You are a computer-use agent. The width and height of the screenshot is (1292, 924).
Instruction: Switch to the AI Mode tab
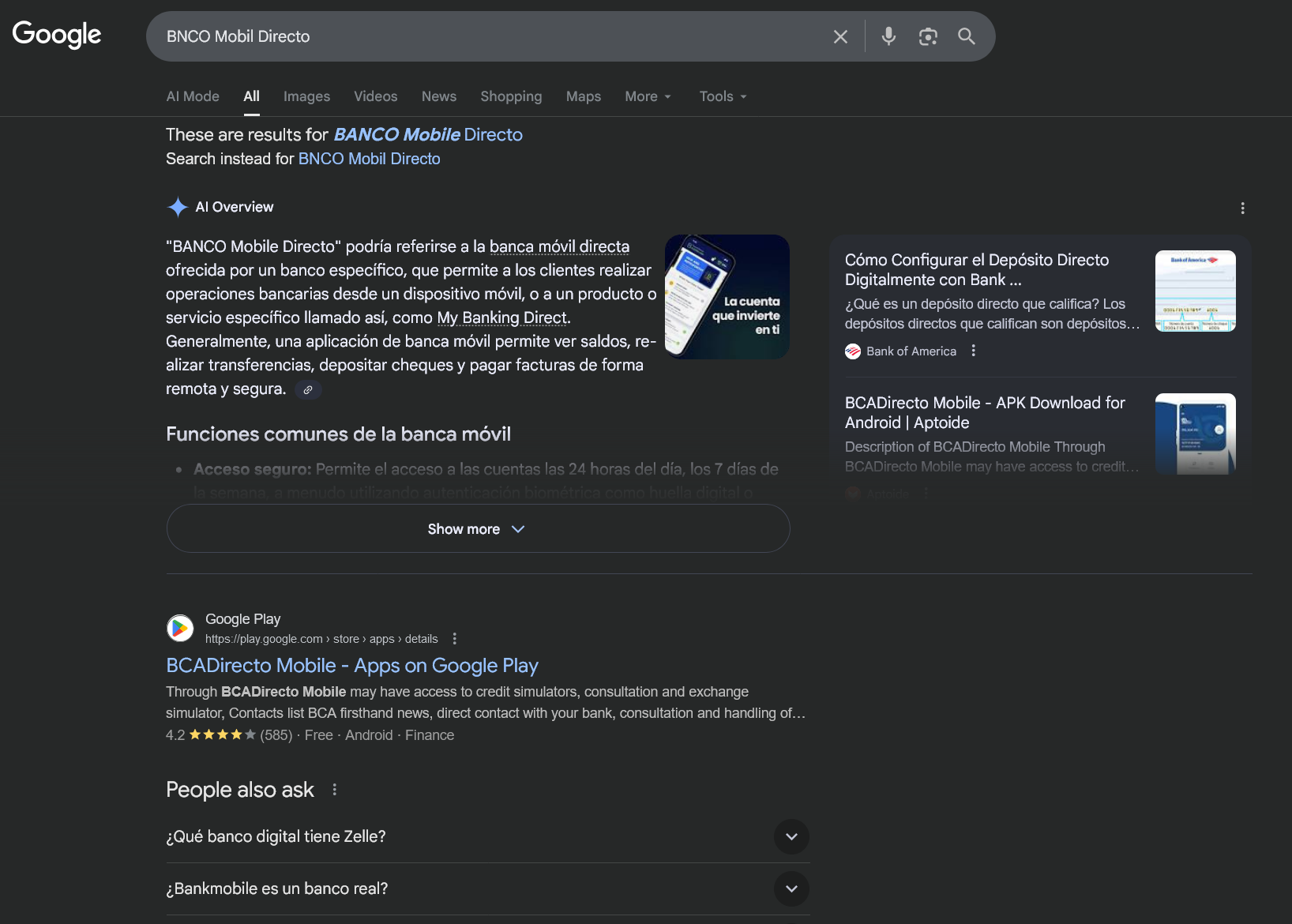193,96
